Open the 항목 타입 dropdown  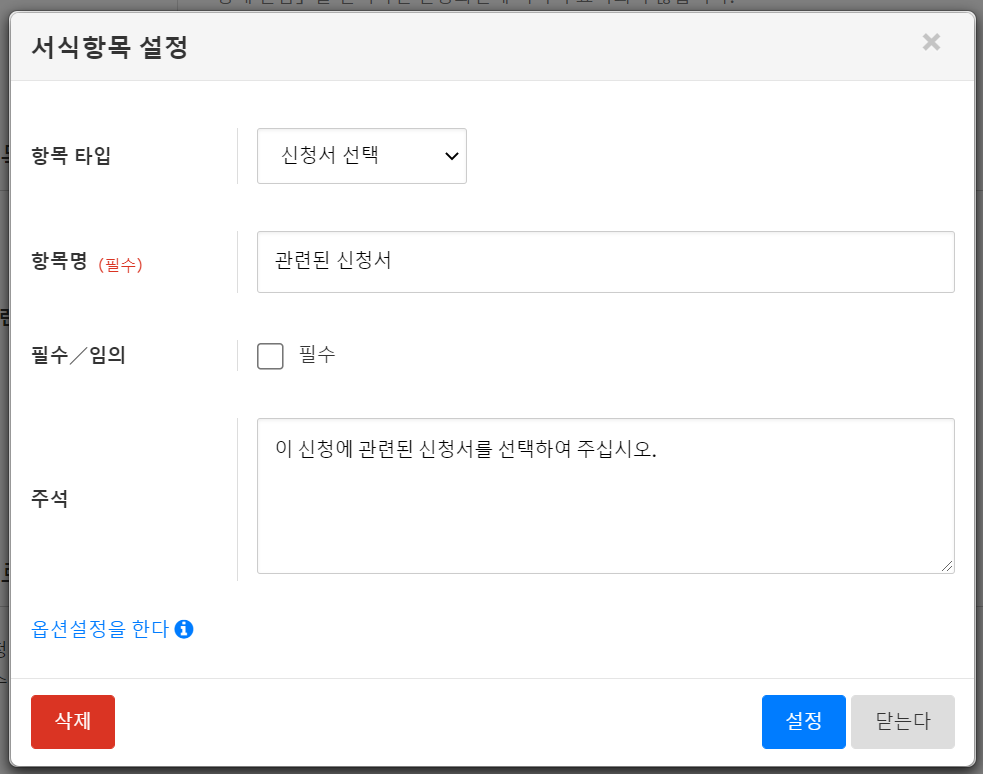pyautogui.click(x=361, y=156)
